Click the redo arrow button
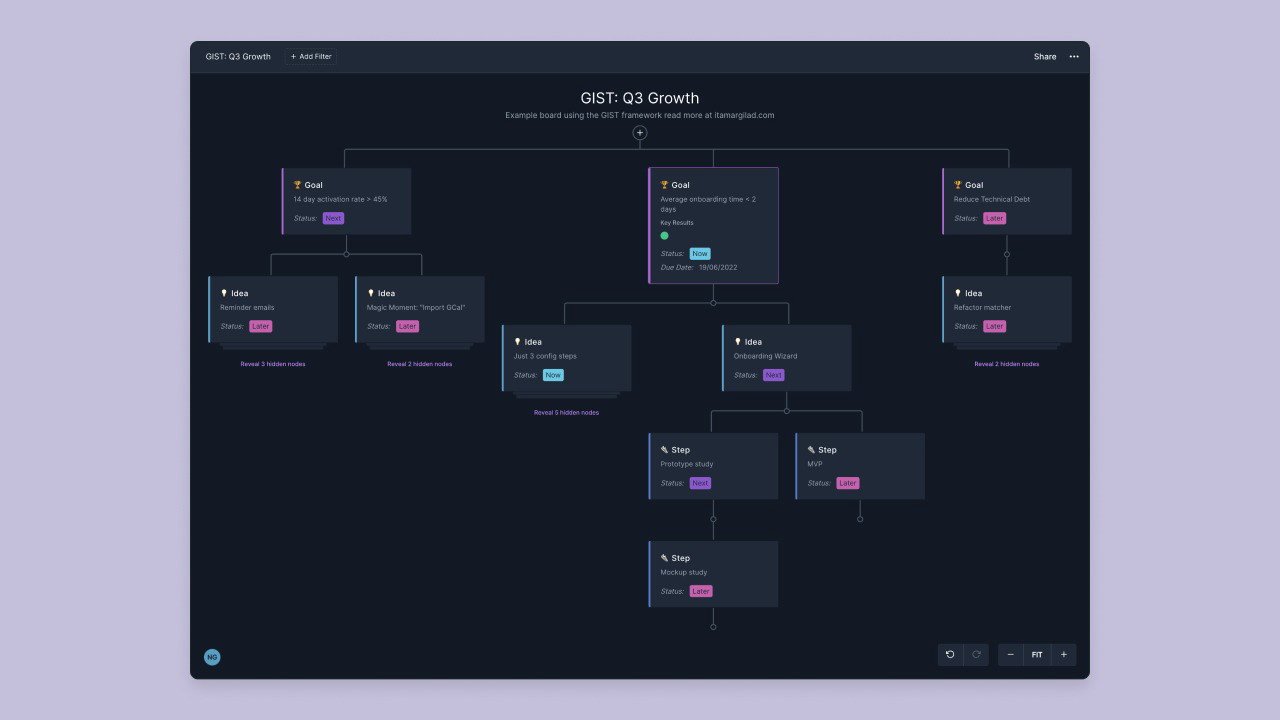Screen dimensions: 1280x720 (976, 655)
